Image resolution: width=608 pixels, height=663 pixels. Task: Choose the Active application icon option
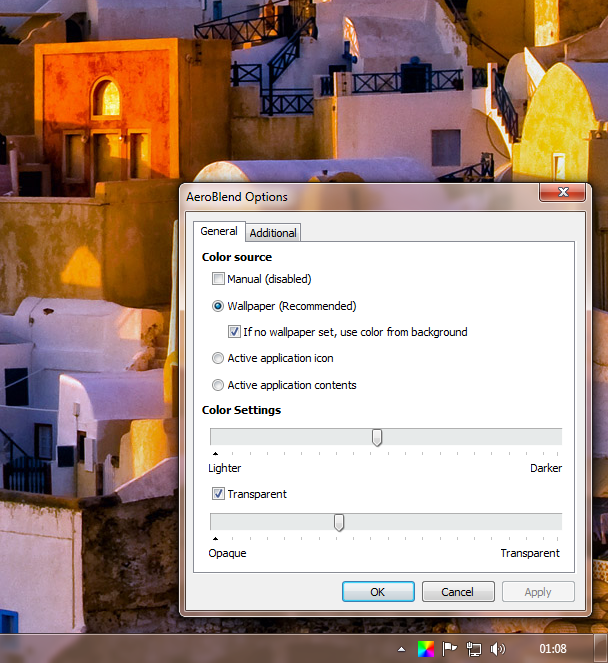pos(218,358)
